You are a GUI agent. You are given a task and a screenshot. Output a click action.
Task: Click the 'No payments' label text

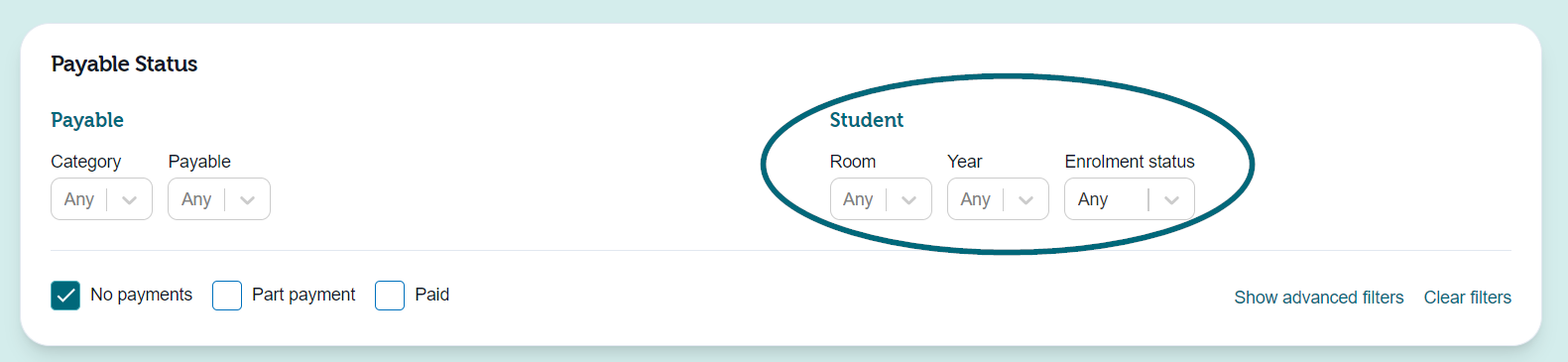point(142,295)
